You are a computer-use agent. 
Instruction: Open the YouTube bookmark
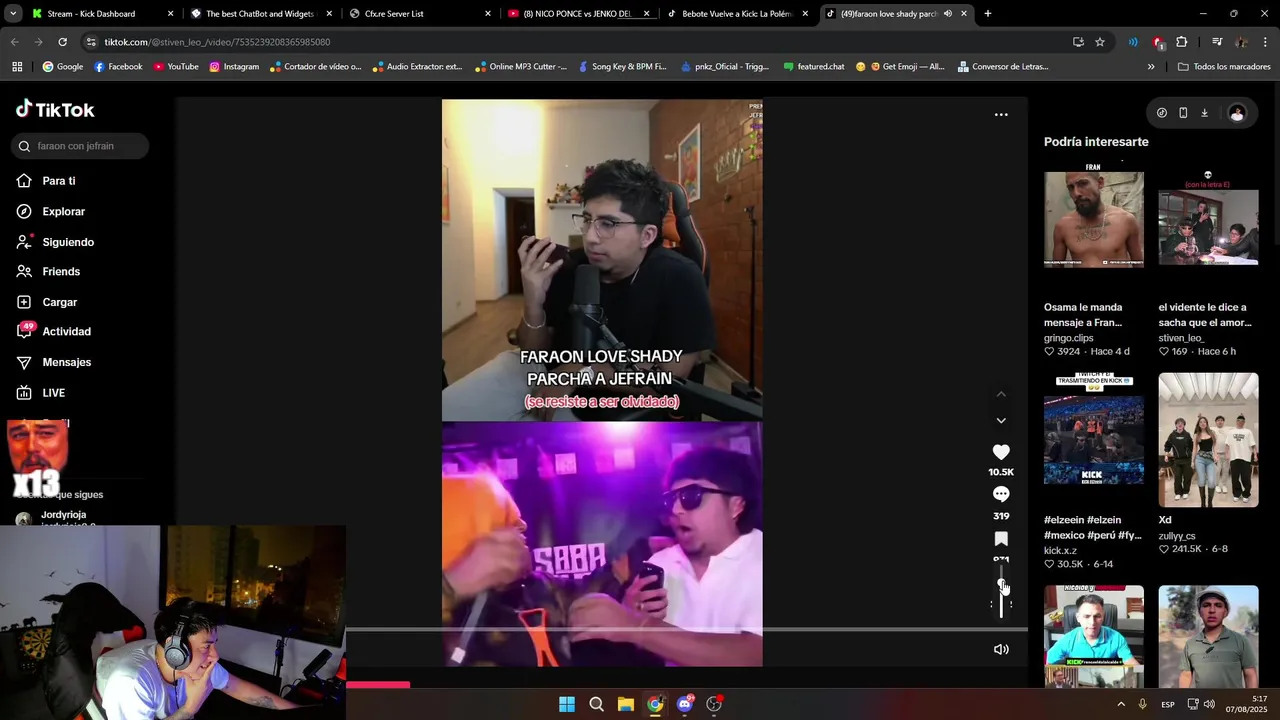click(176, 67)
